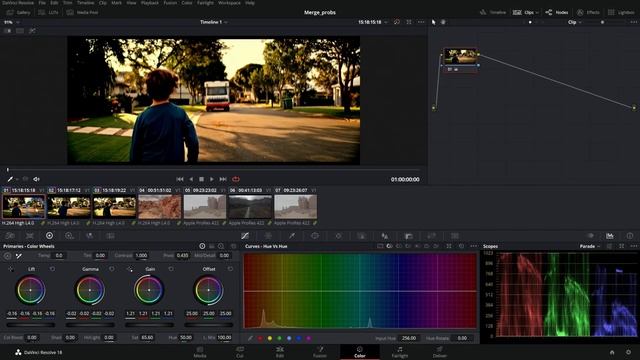
Task: Open the Playback menu
Action: tap(150, 3)
